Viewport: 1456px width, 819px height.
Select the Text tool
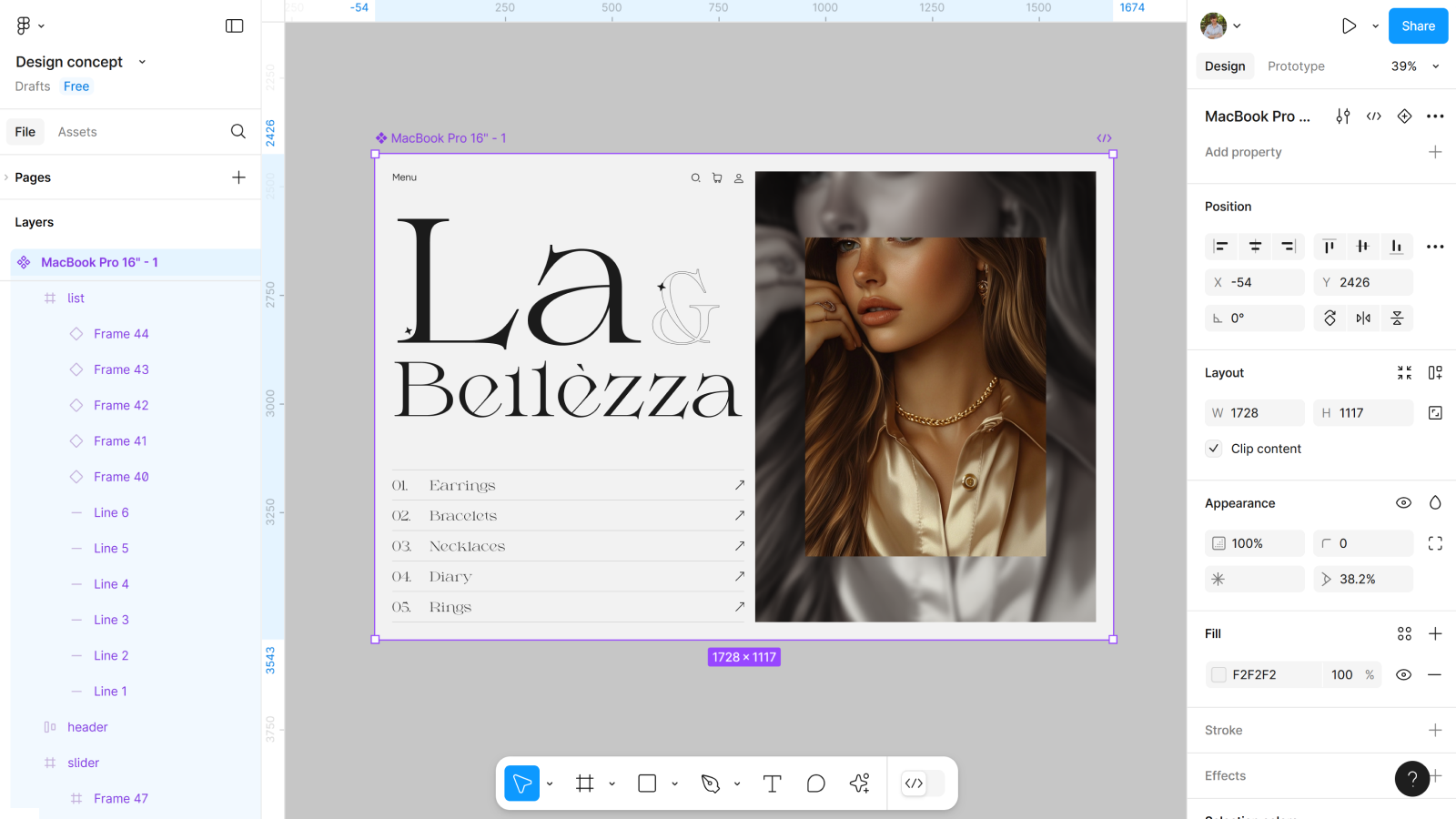point(772,784)
